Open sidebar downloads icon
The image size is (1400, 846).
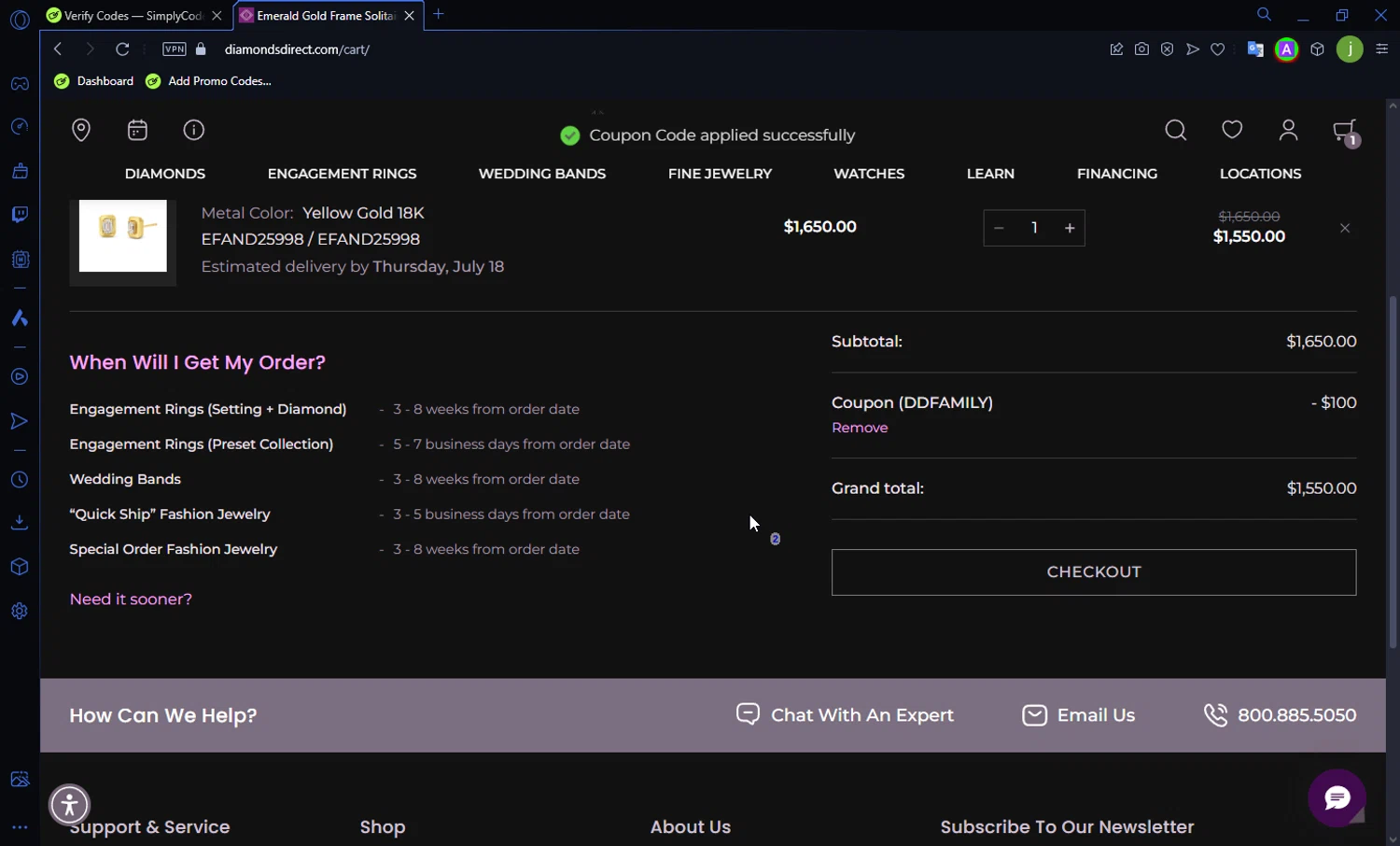pyautogui.click(x=20, y=523)
